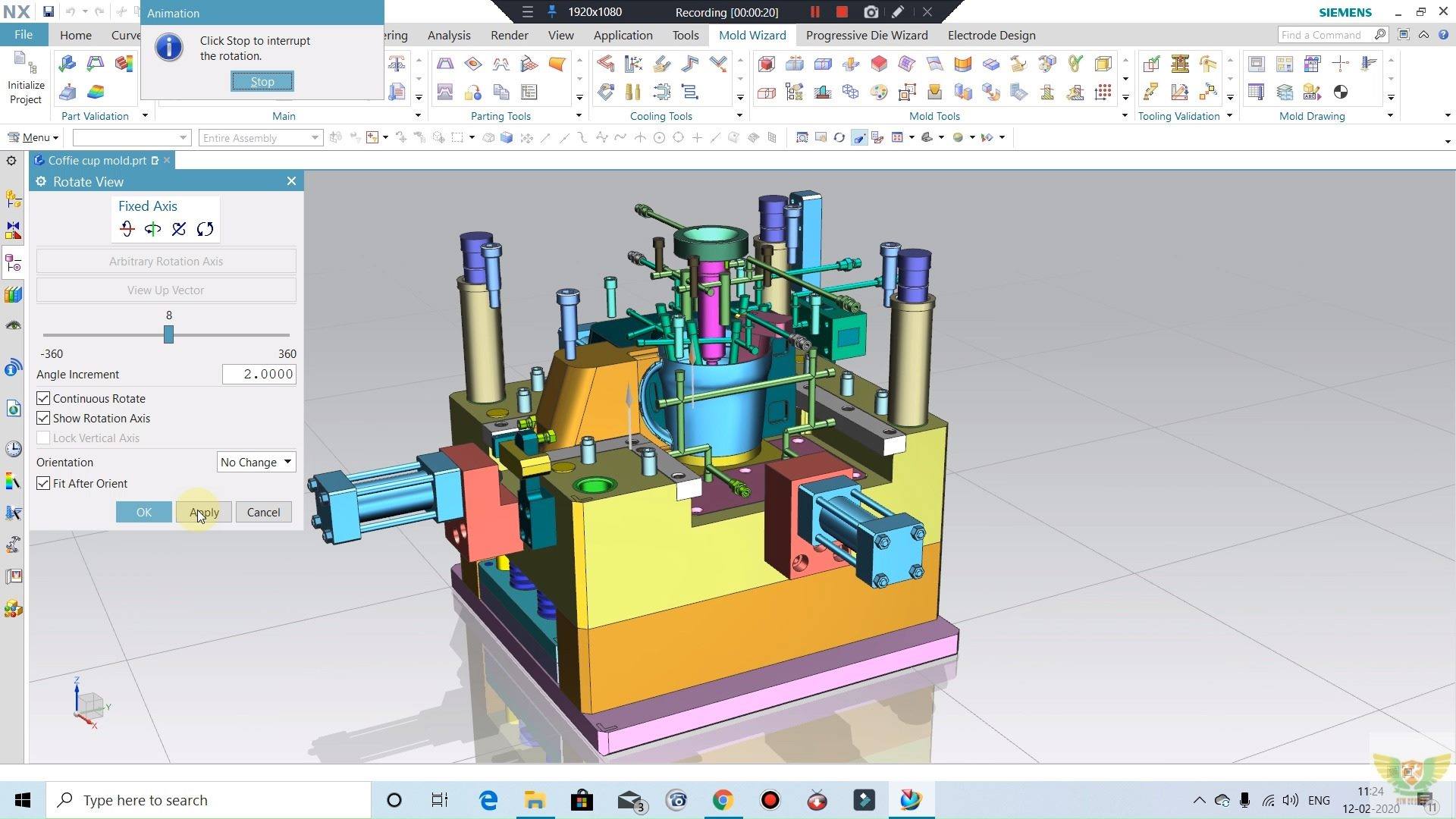Click Stop in the Animation dialog
This screenshot has height=819, width=1456.
[262, 81]
